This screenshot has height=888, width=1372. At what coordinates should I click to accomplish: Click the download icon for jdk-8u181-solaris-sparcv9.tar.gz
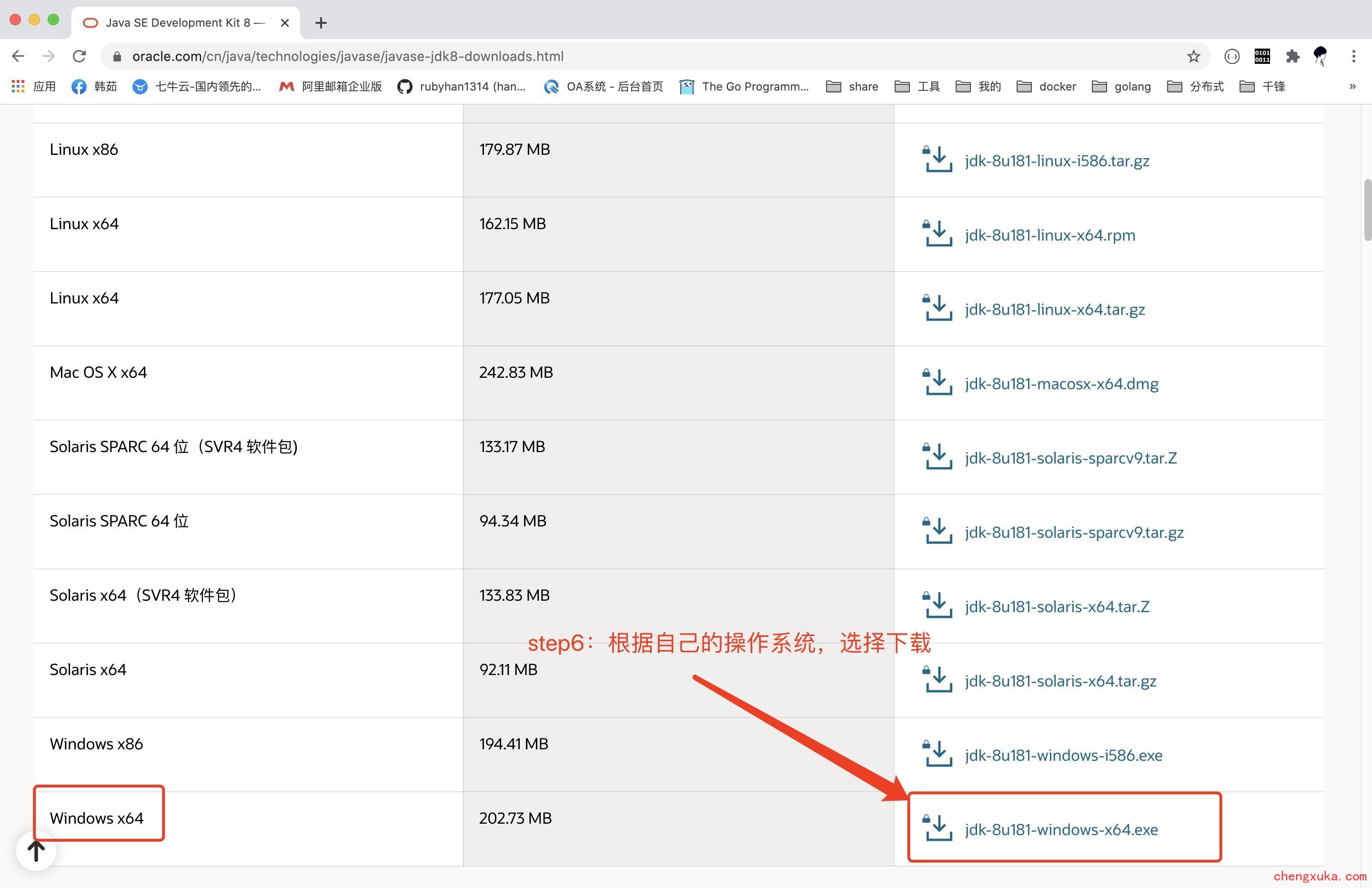(938, 531)
